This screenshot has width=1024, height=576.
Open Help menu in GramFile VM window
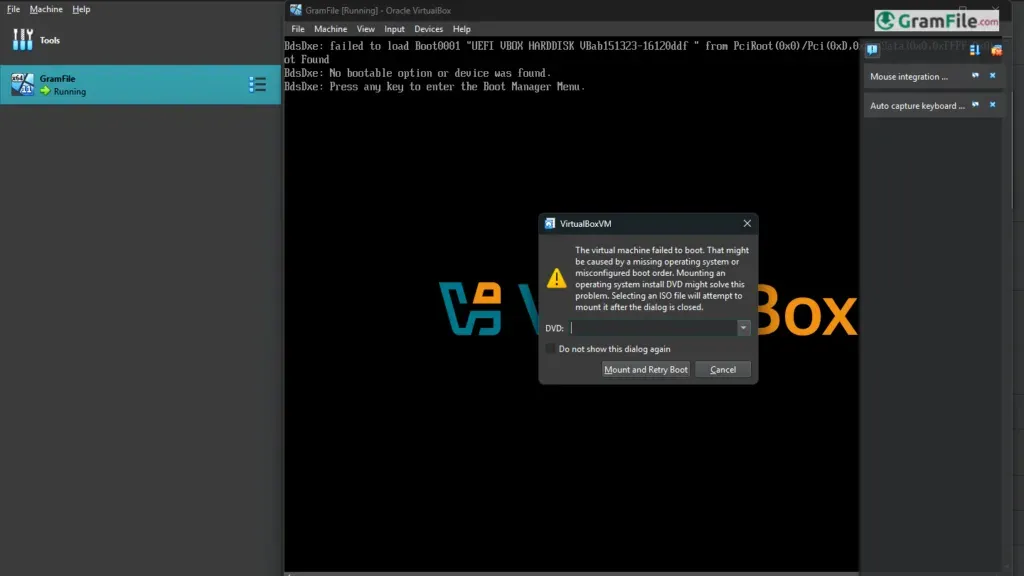(x=462, y=29)
